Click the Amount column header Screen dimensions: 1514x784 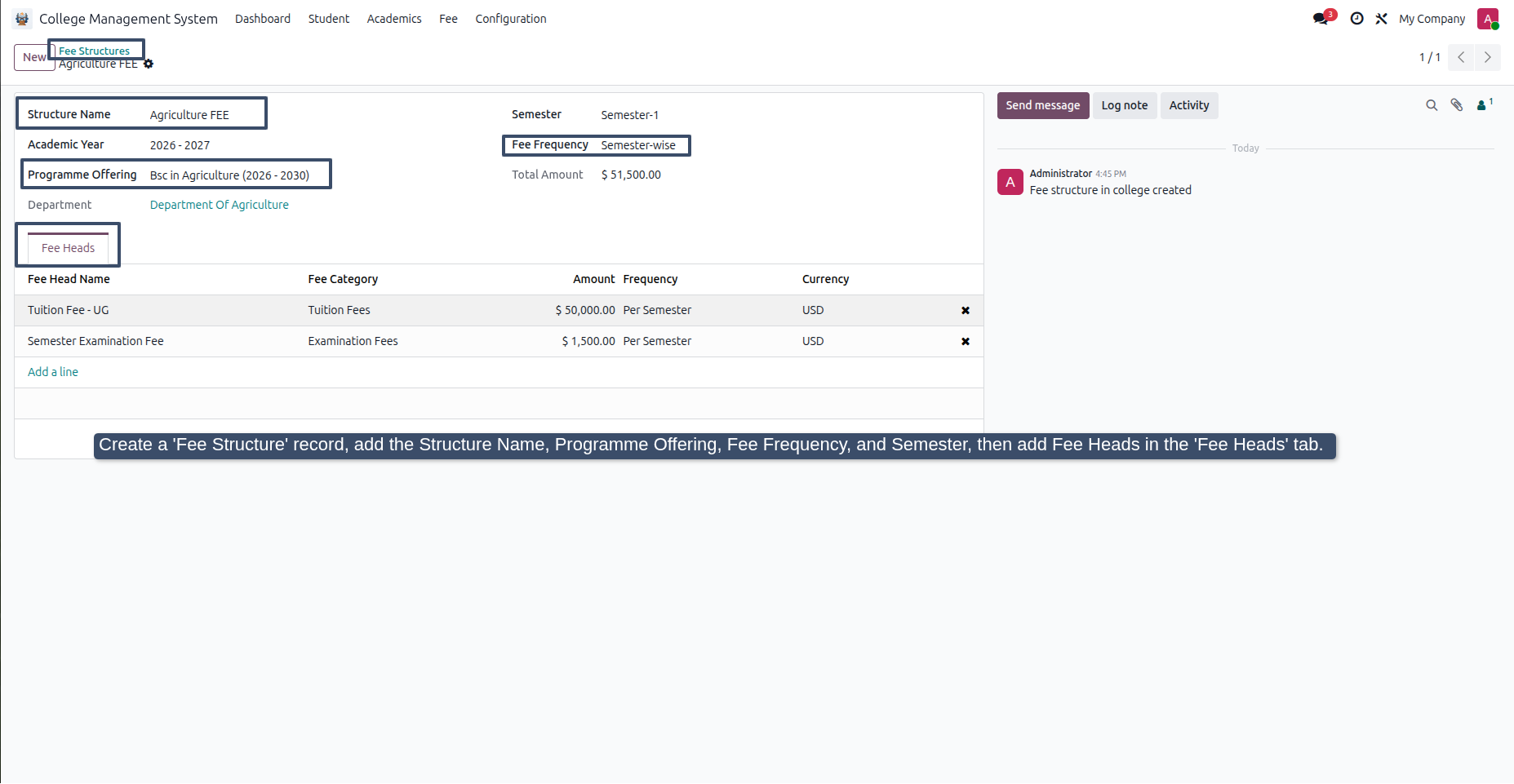[594, 279]
